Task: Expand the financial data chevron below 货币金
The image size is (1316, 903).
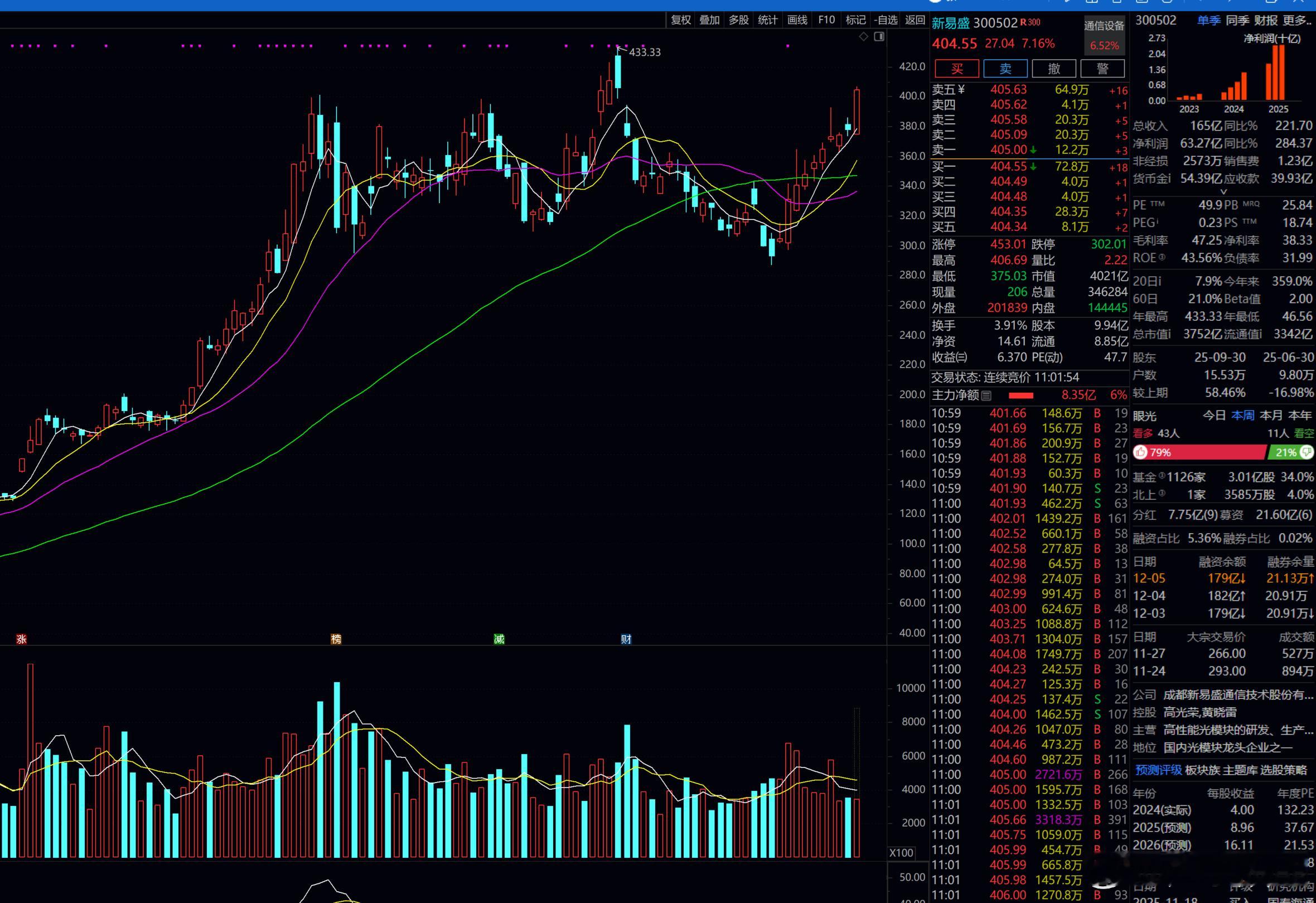Action: coord(1223,192)
